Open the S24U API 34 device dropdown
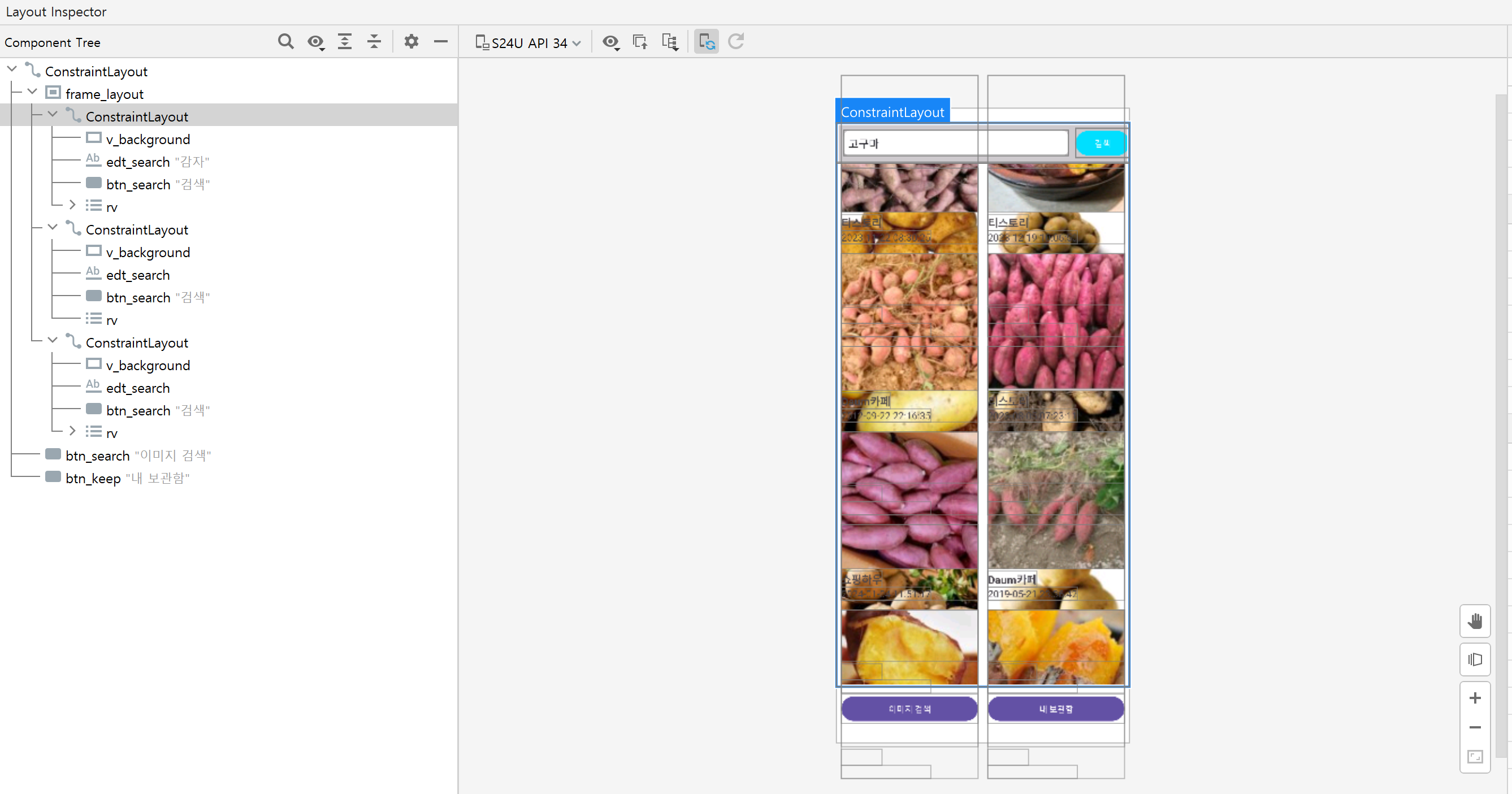 (528, 43)
